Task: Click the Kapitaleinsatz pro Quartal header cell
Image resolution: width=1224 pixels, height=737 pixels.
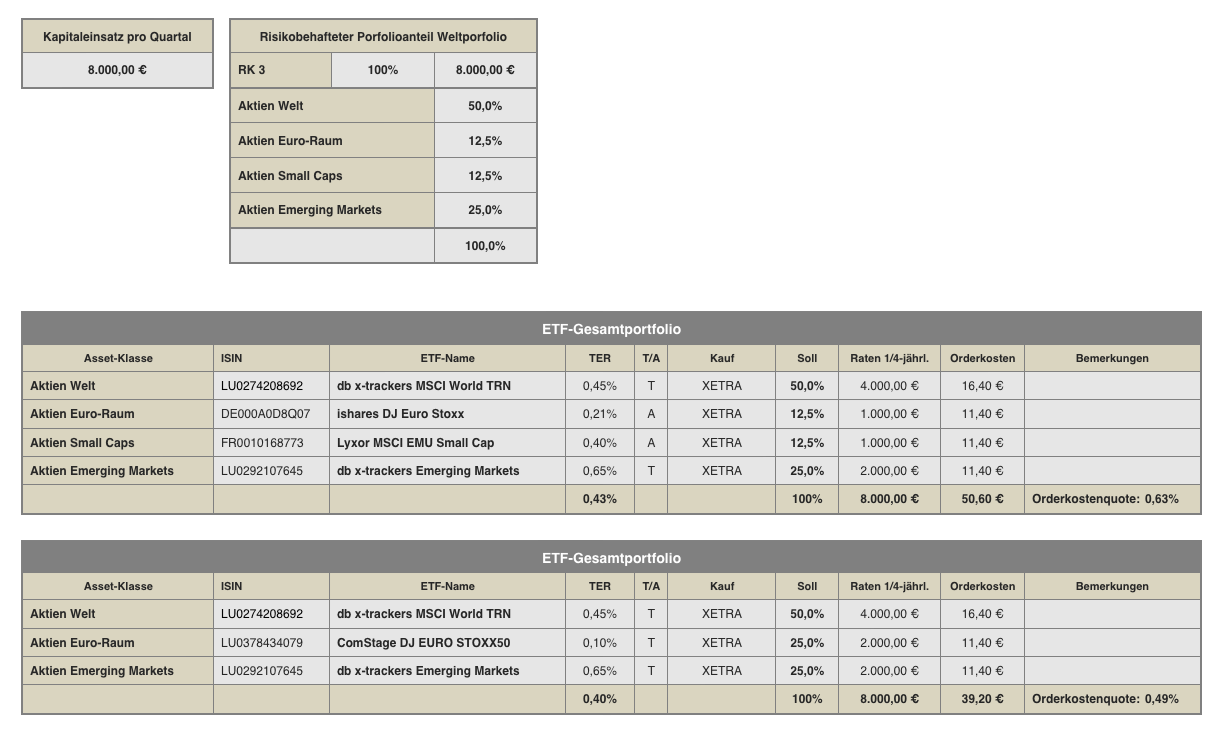Action: 117,37
